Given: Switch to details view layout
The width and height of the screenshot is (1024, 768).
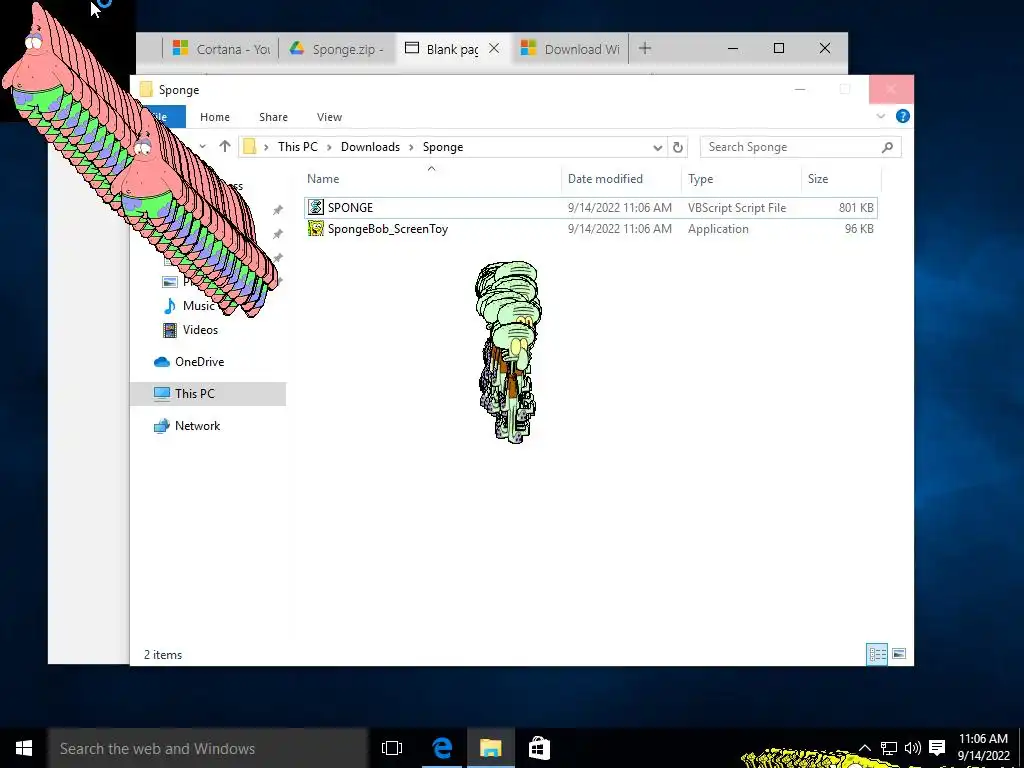Looking at the screenshot, I should tap(877, 654).
